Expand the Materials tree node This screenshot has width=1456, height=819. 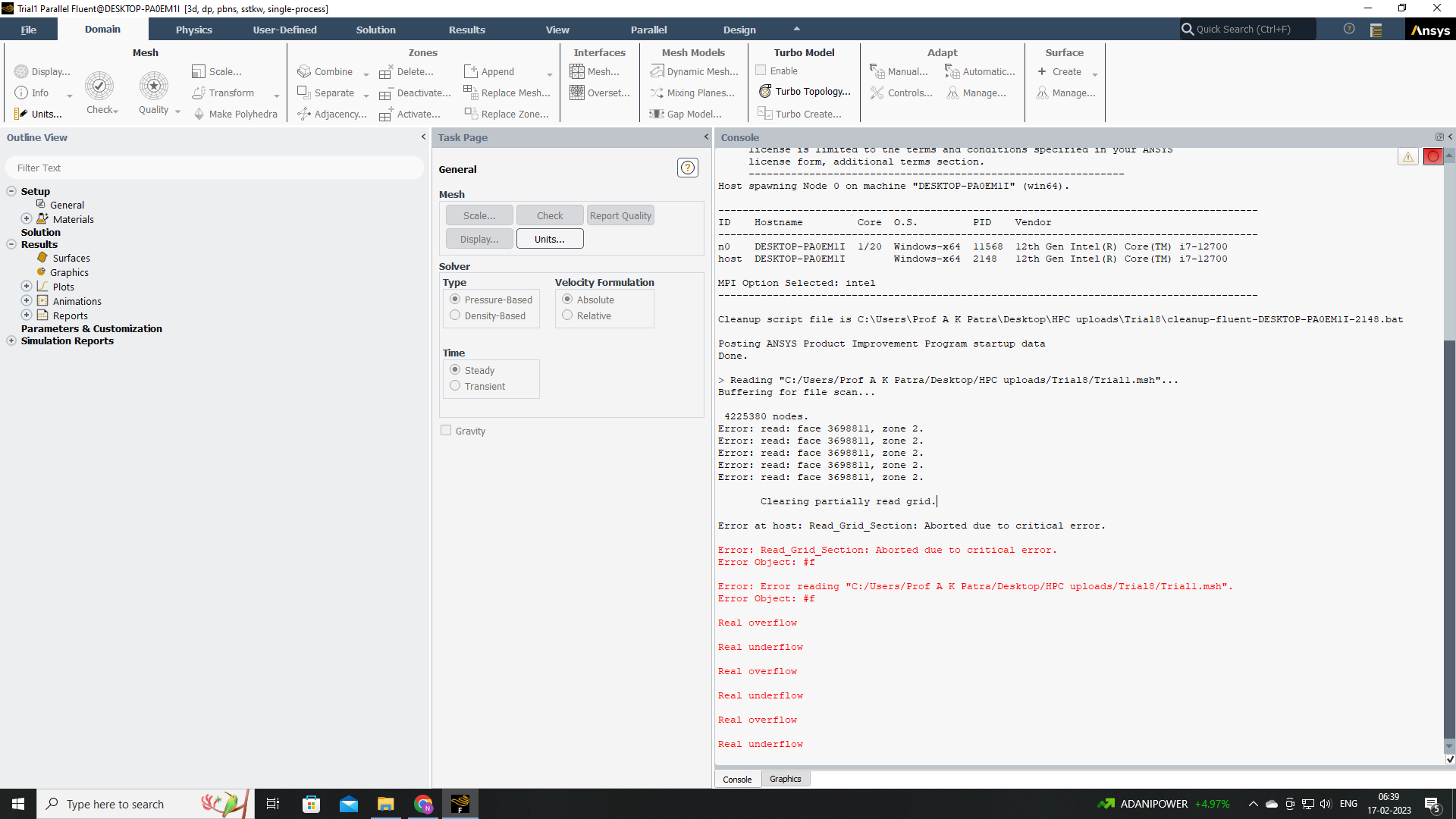tap(27, 218)
